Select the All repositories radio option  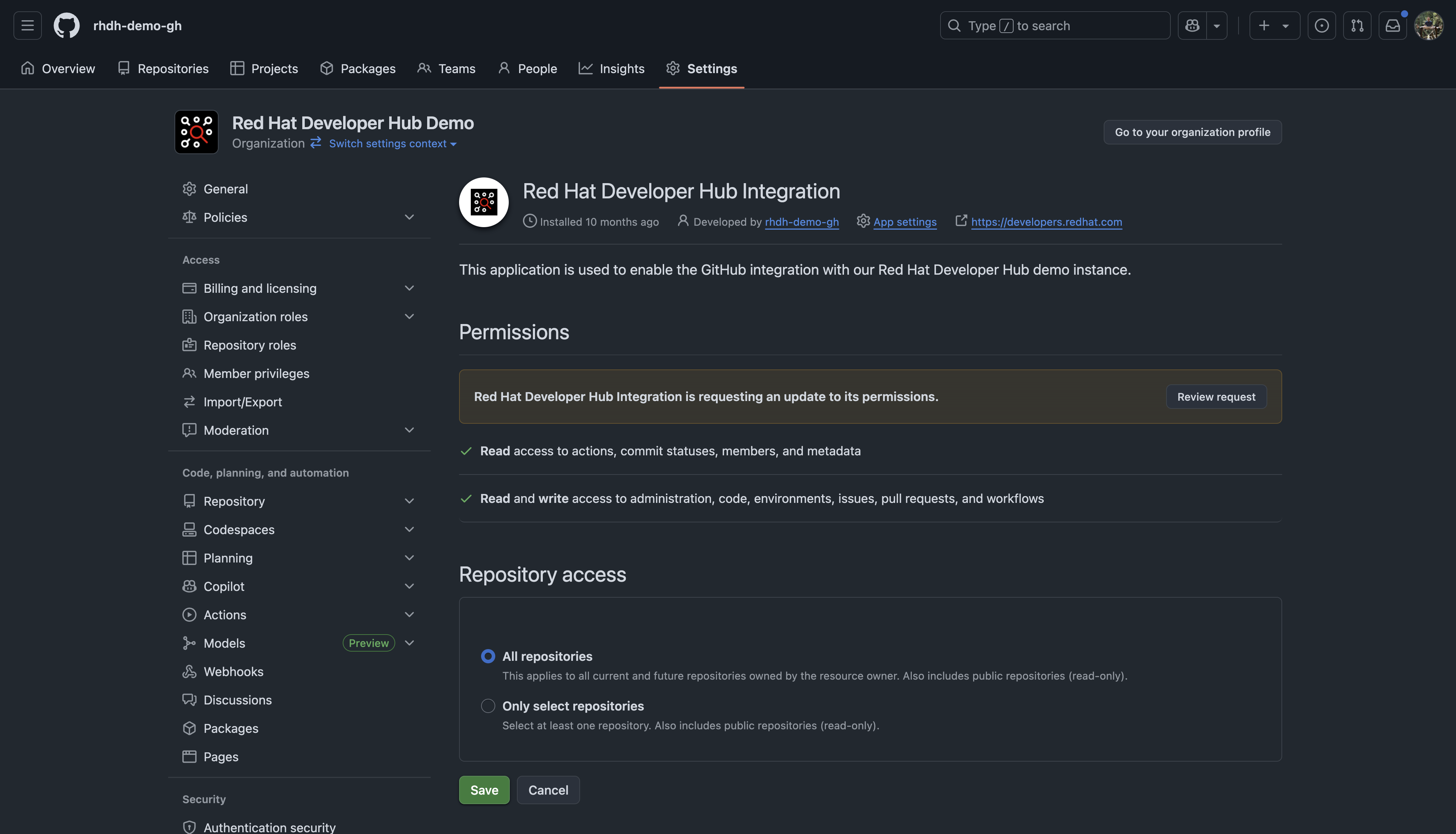click(488, 657)
